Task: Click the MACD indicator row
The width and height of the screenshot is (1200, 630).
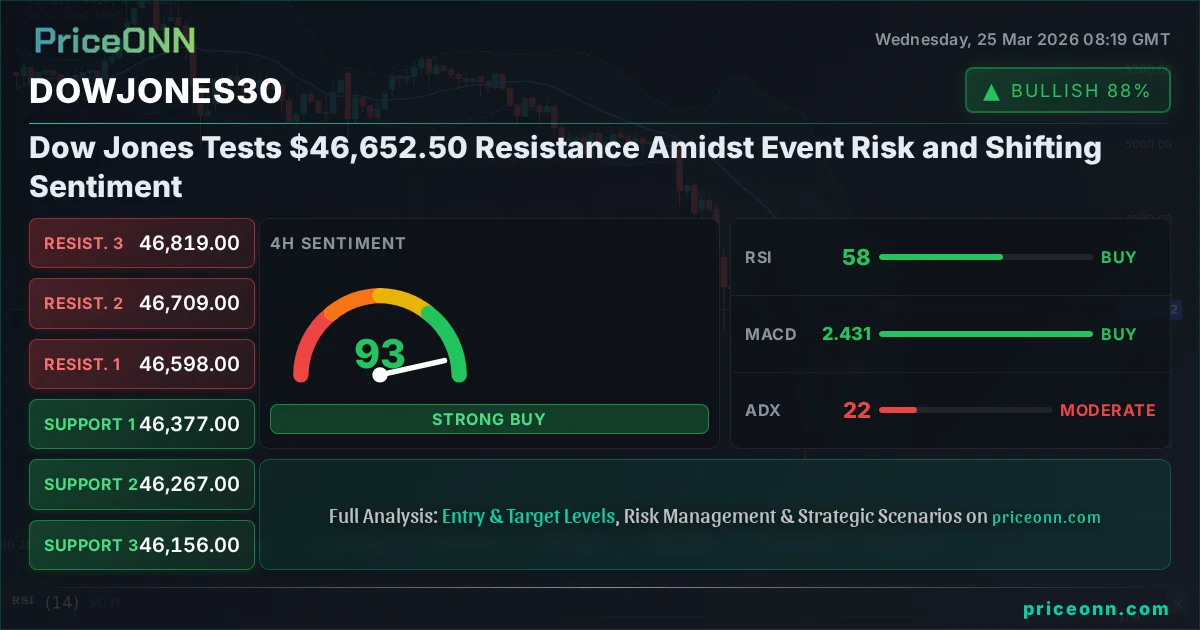Action: (x=950, y=334)
